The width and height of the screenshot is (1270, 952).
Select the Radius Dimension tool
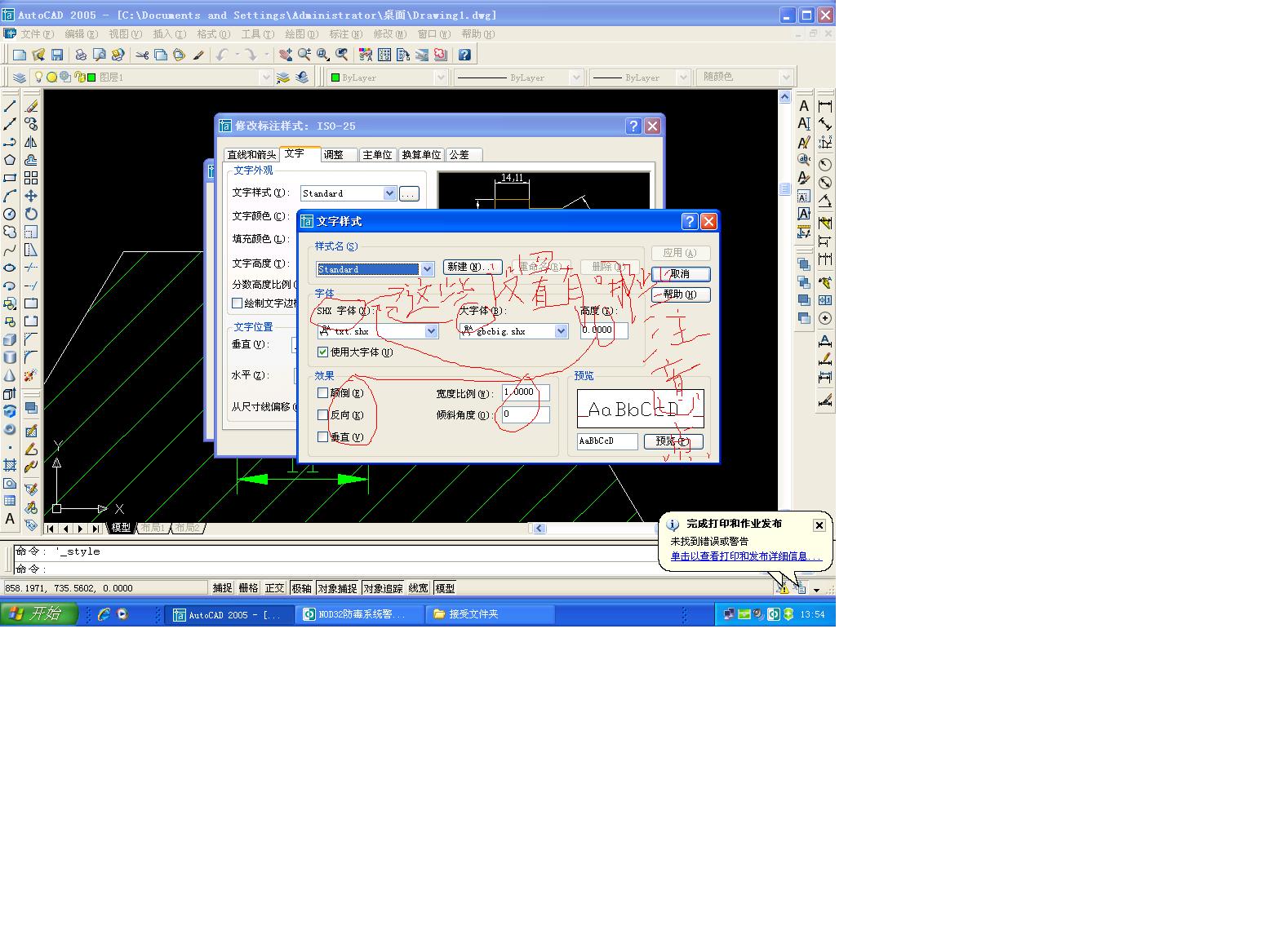pos(825,164)
